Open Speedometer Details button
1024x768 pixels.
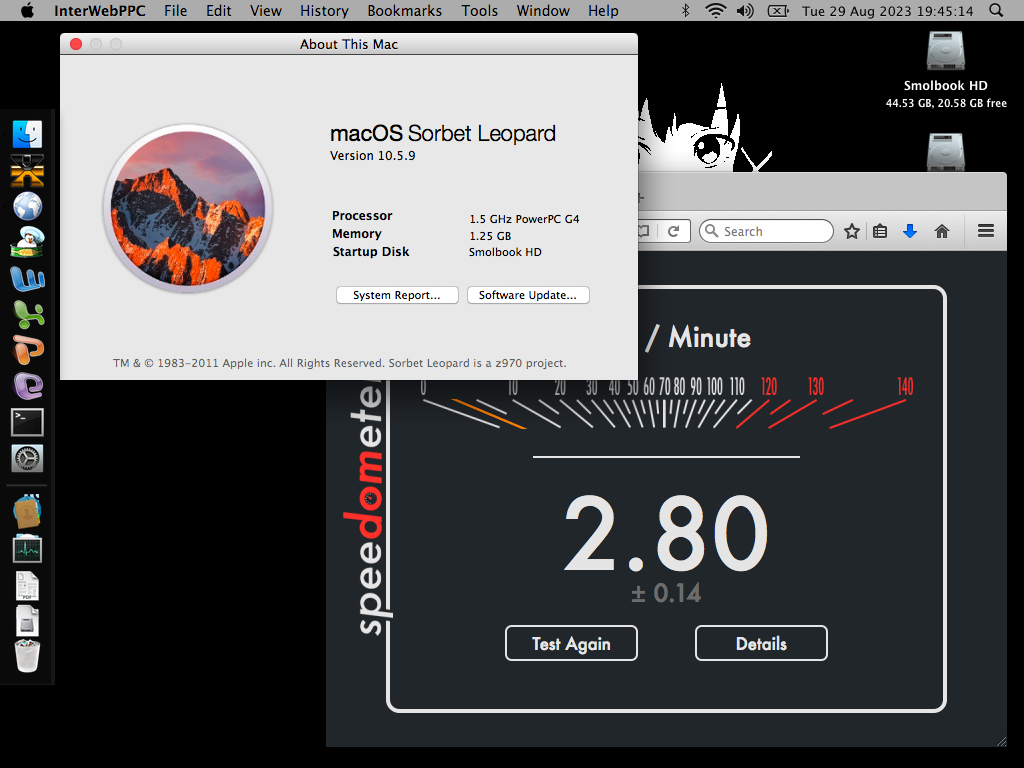click(761, 643)
